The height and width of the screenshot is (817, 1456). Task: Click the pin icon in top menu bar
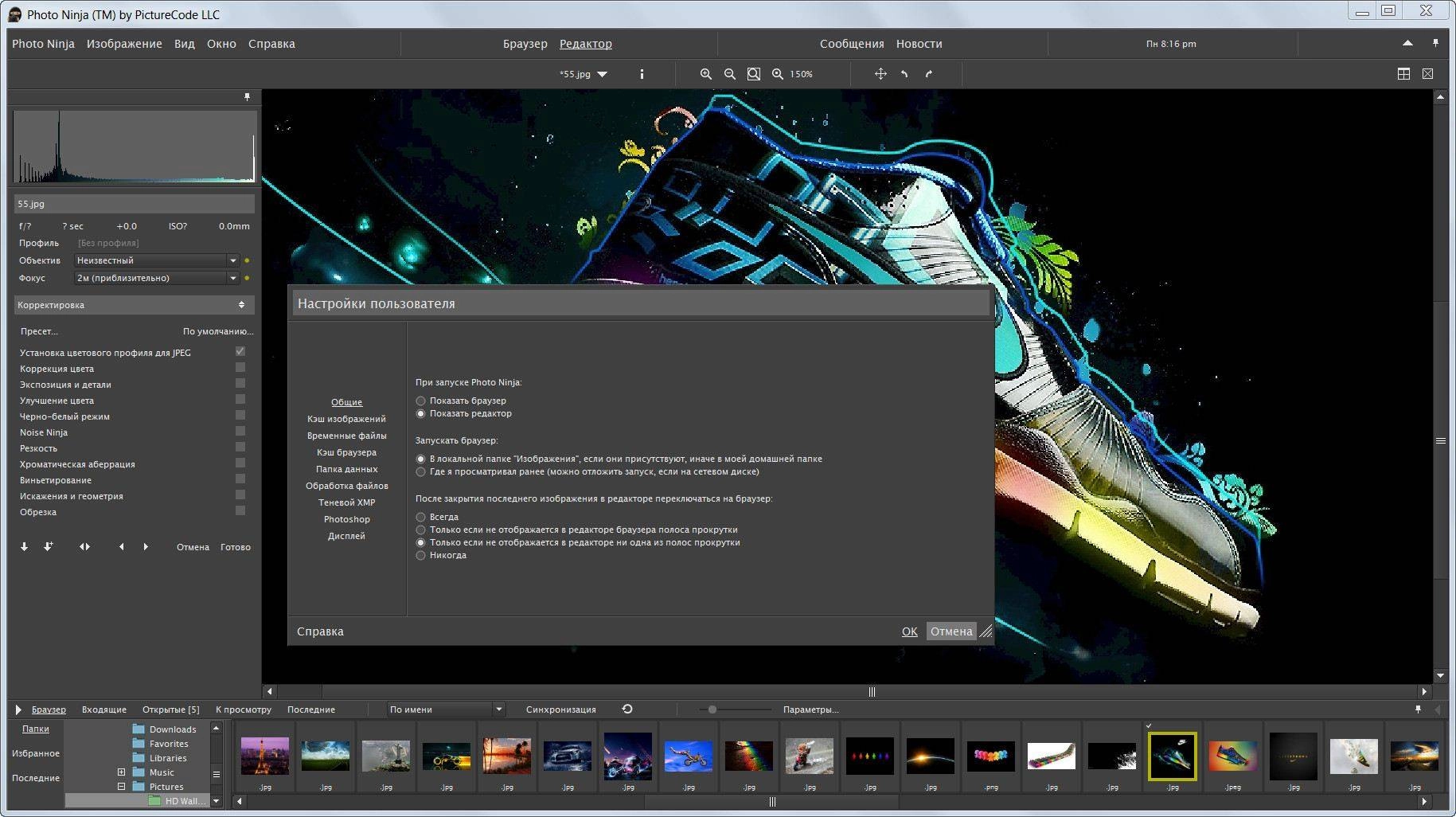(1435, 43)
